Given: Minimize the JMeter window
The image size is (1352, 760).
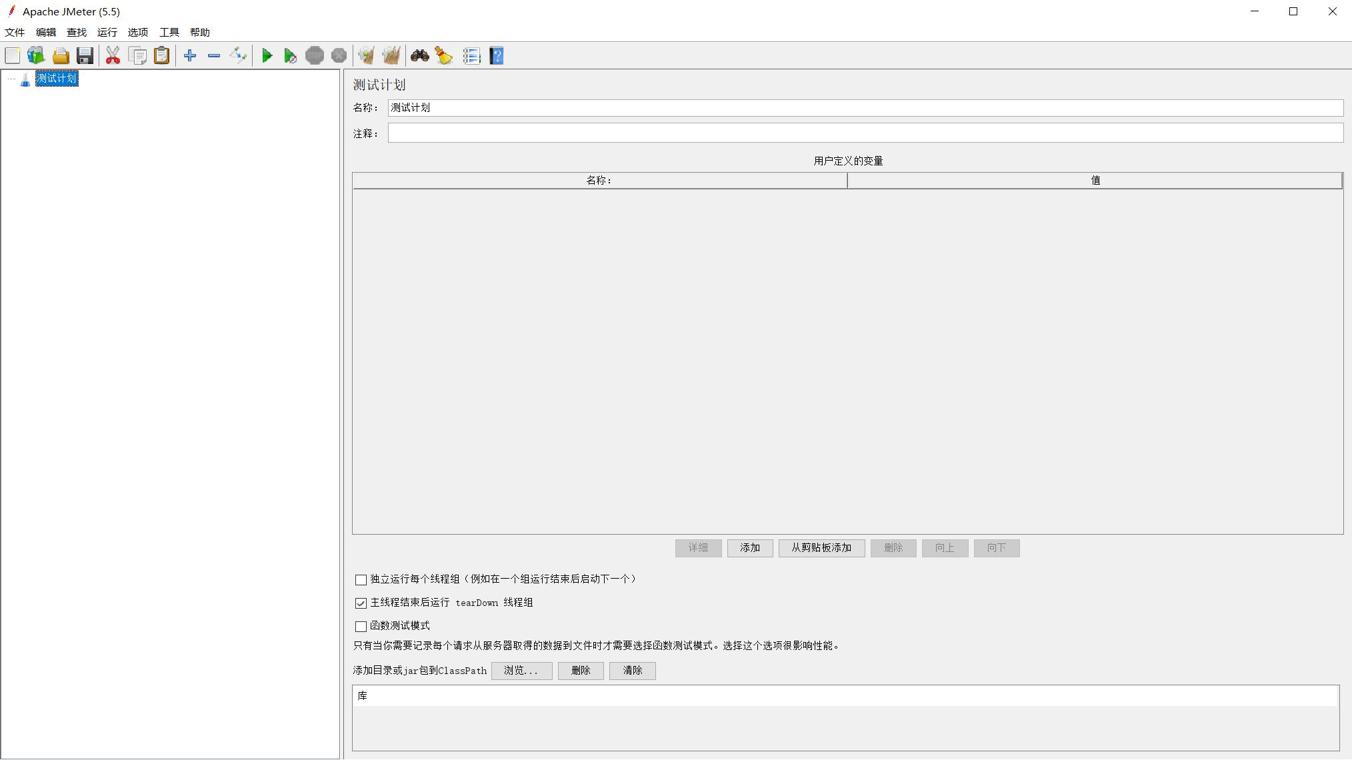Looking at the screenshot, I should (x=1254, y=11).
